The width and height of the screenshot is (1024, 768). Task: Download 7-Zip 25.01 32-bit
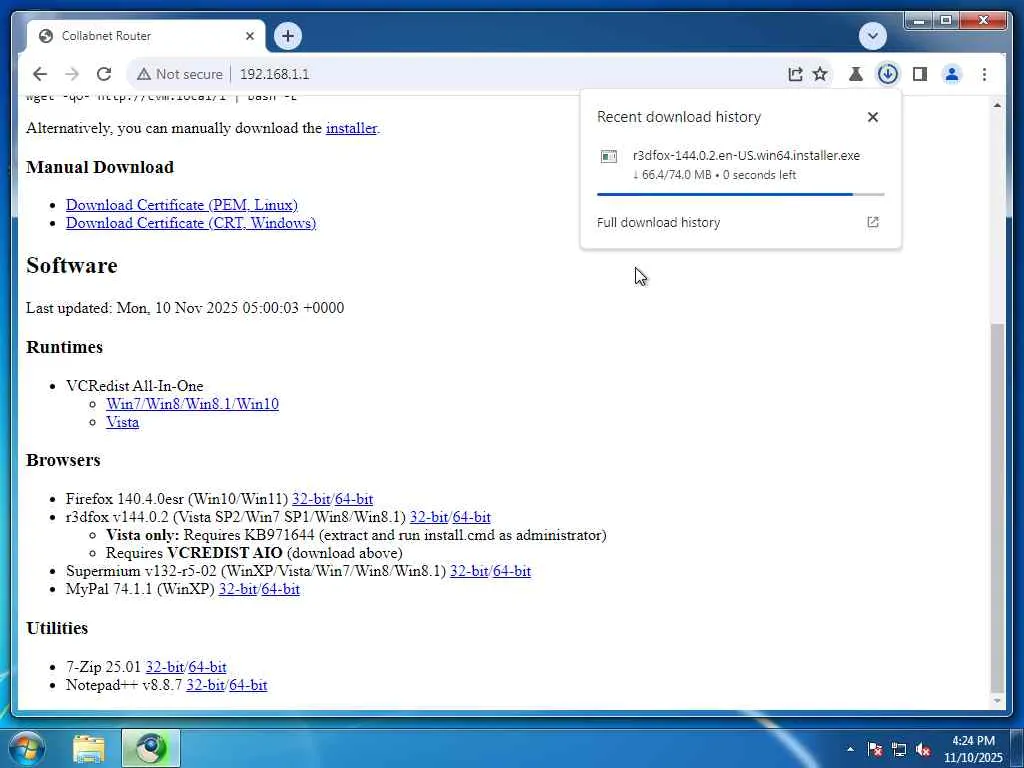(165, 667)
